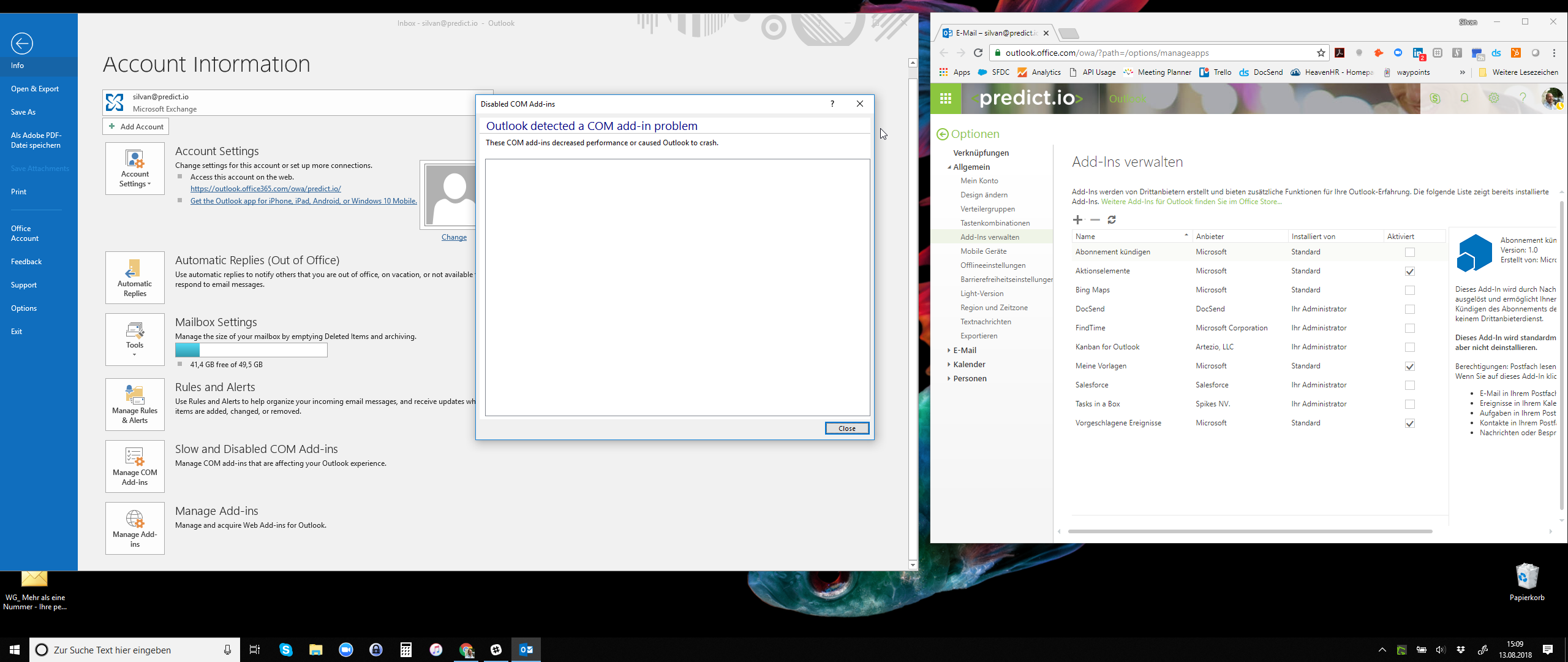Viewport: 1568px width, 662px height.
Task: Open the Skype icon in OWA header
Action: click(1434, 98)
